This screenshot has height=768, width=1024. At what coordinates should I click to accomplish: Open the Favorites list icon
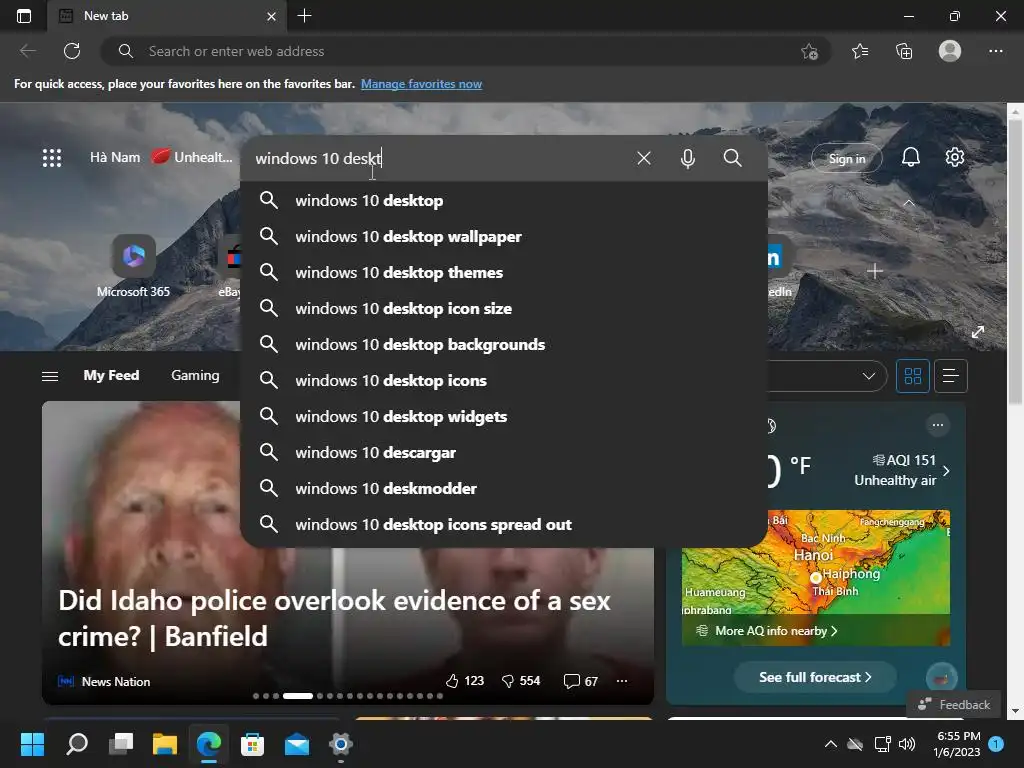pos(860,51)
